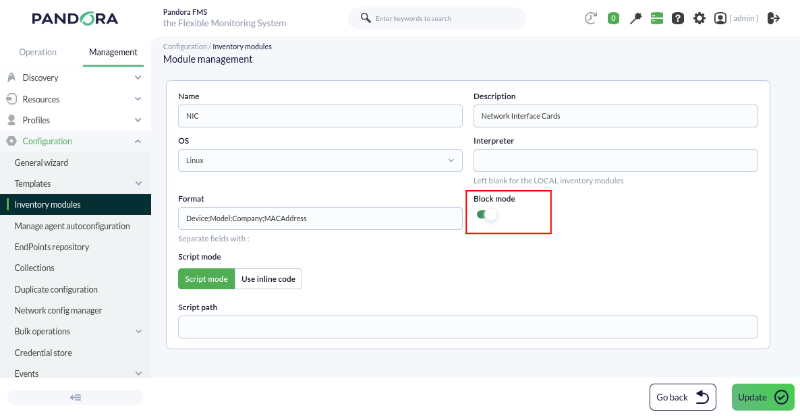Open the settings gear icon in header
This screenshot has height=416, width=800.
(x=699, y=18)
